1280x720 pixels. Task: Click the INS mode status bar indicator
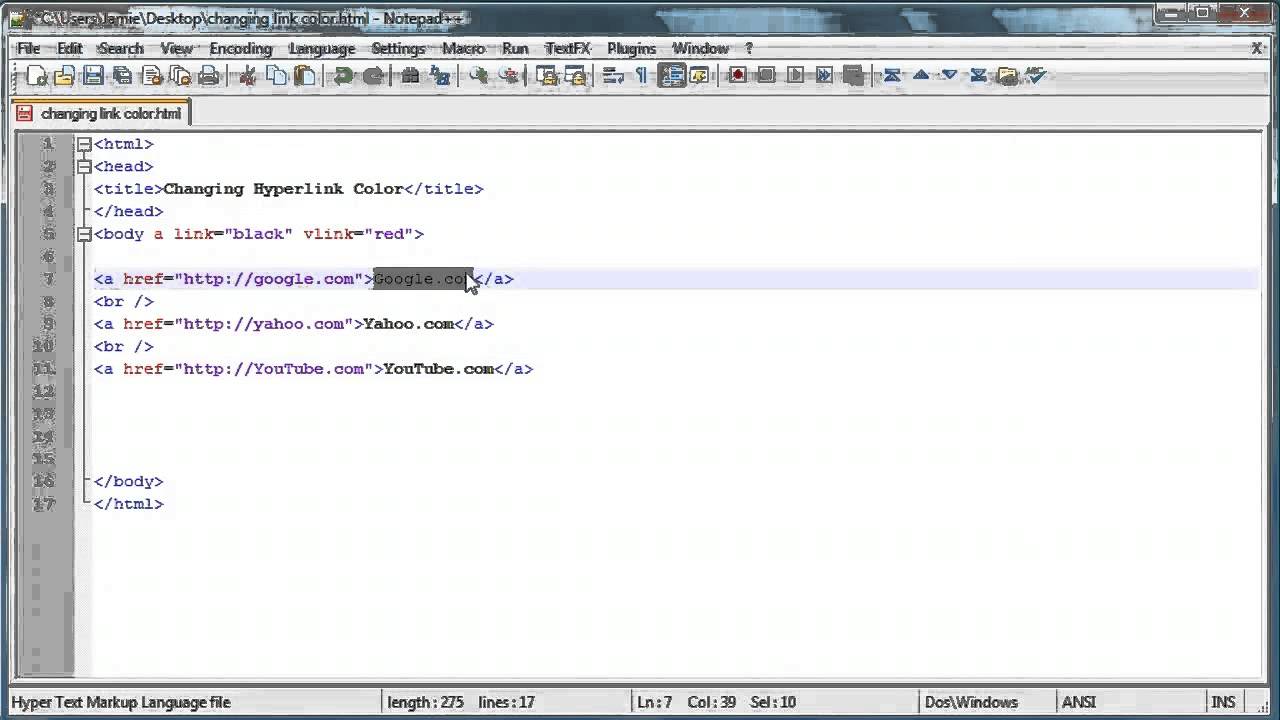pyautogui.click(x=1222, y=702)
